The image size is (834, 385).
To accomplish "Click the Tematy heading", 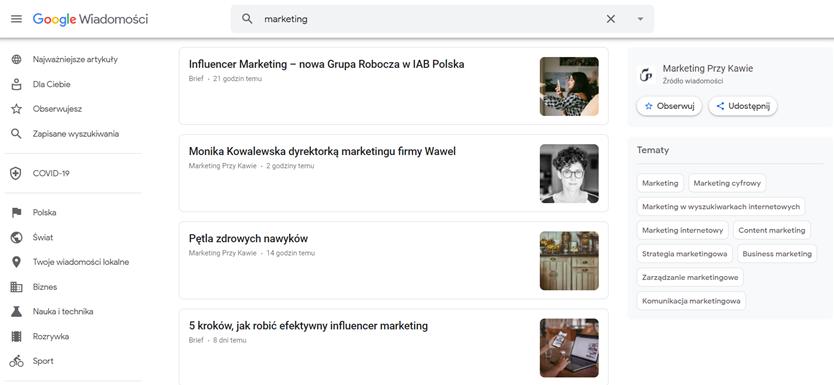I will [x=653, y=150].
